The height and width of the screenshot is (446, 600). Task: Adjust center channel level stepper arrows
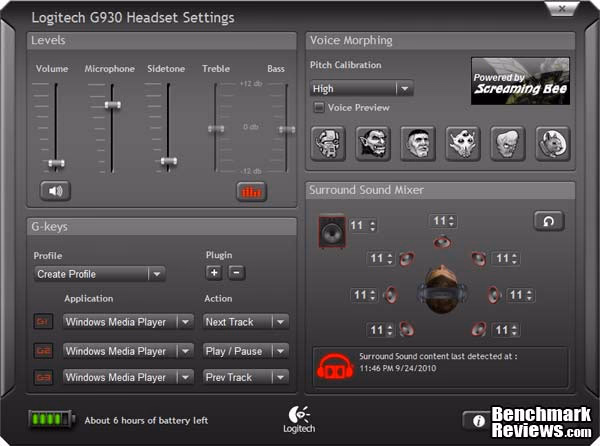pyautogui.click(x=451, y=221)
